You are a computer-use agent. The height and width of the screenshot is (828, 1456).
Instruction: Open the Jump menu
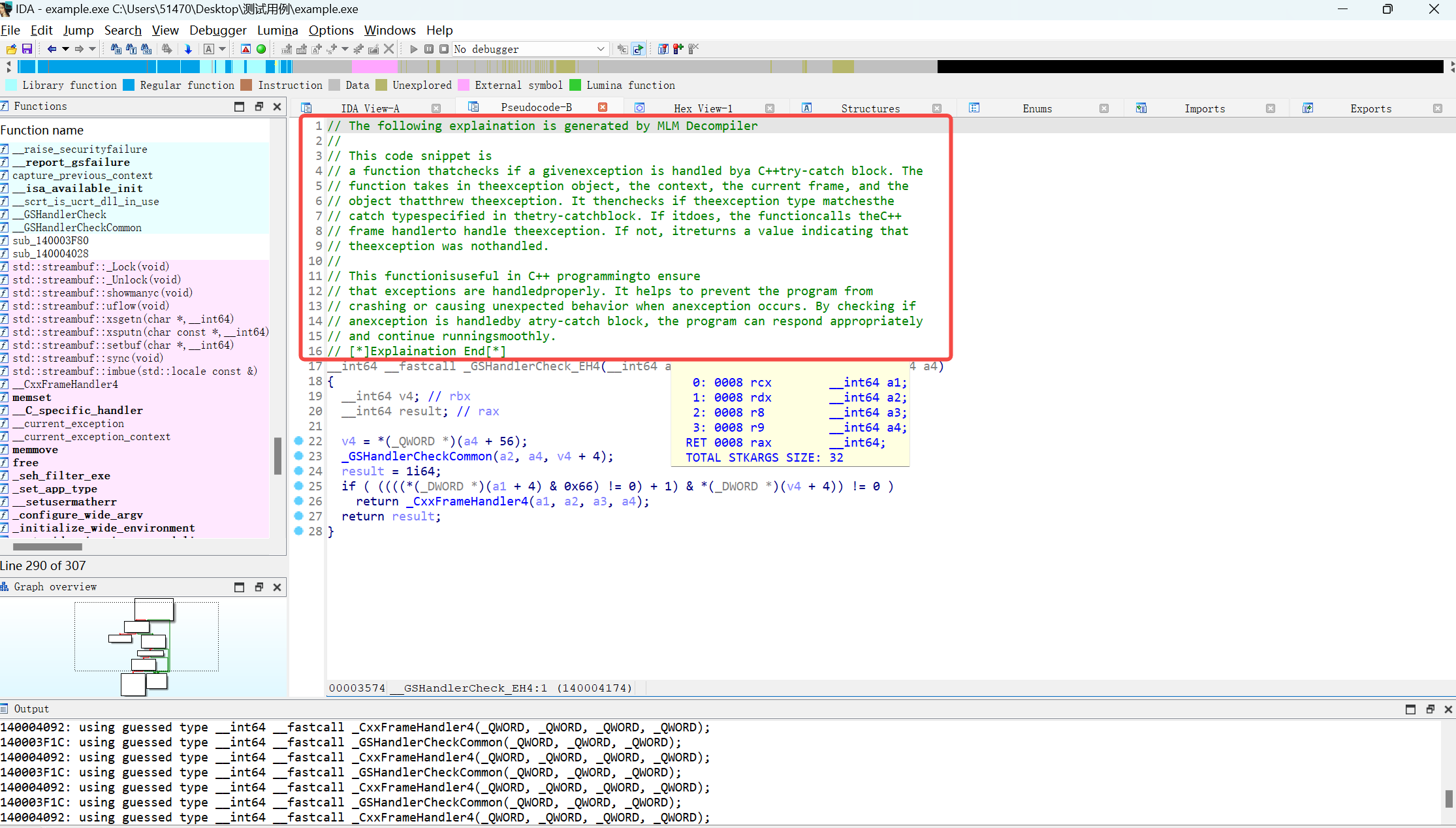point(78,30)
